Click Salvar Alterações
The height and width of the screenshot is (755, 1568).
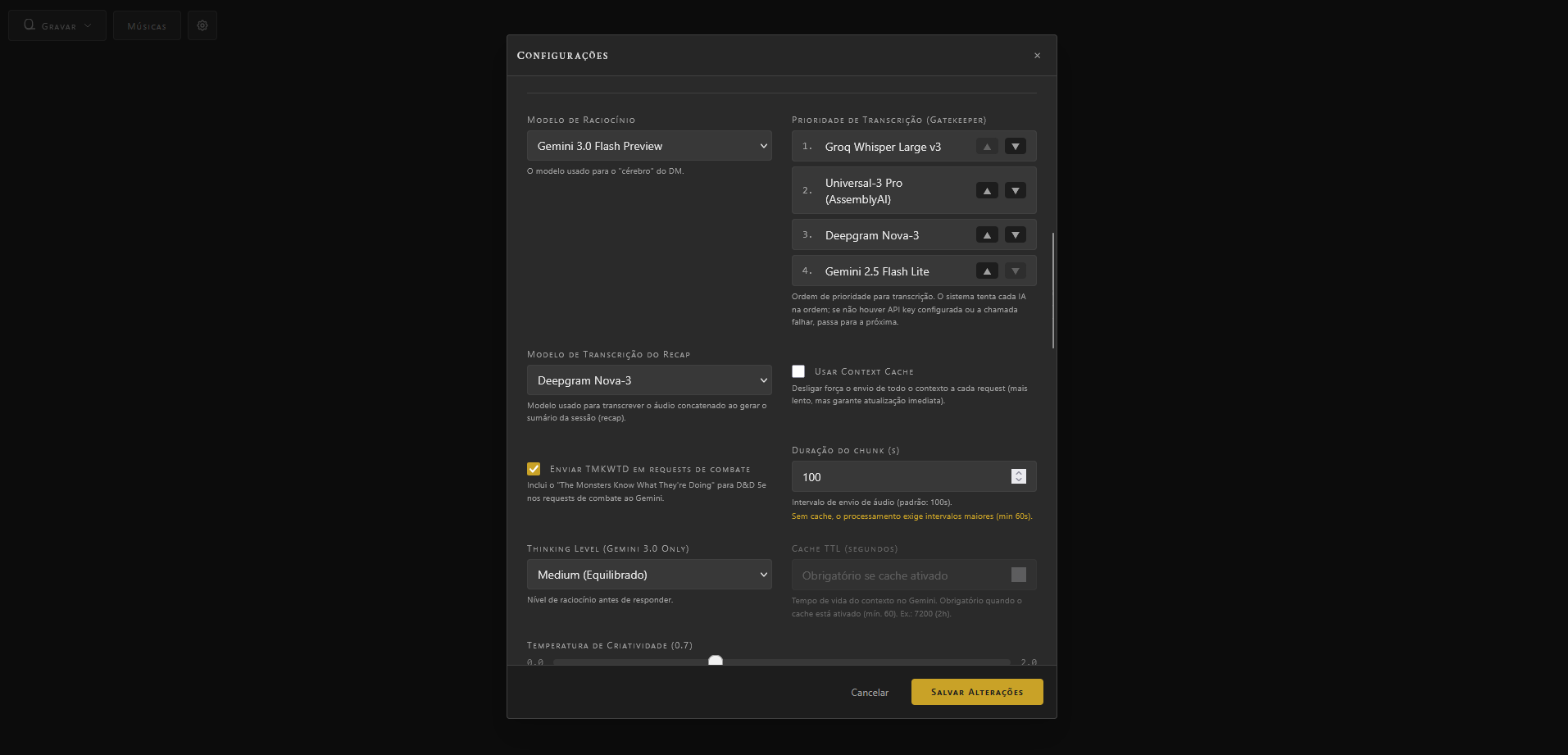click(976, 691)
